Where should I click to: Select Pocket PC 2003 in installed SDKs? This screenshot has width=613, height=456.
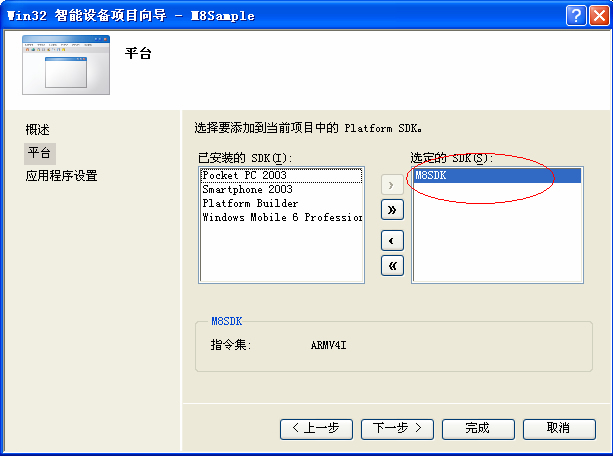click(281, 175)
